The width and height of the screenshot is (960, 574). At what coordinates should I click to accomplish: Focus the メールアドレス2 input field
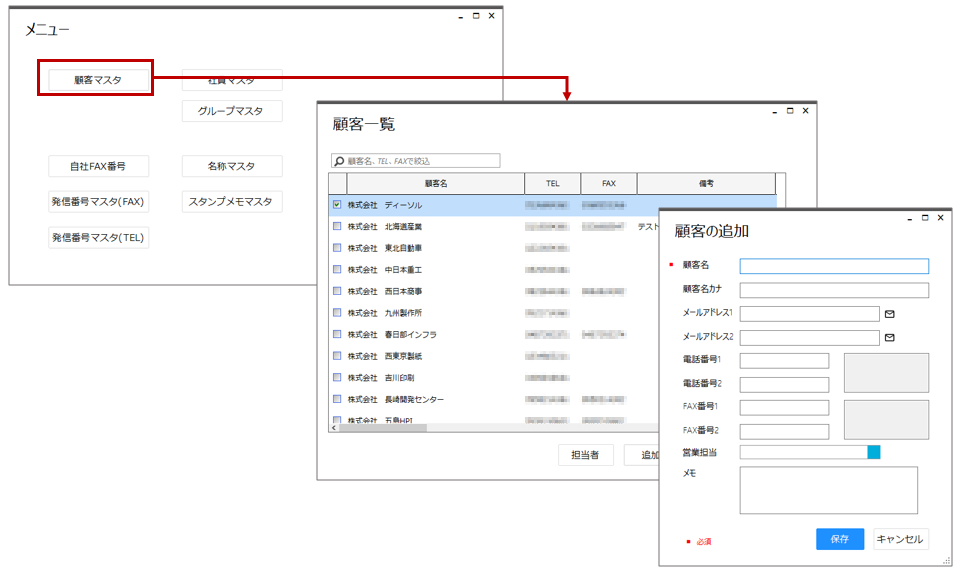809,337
